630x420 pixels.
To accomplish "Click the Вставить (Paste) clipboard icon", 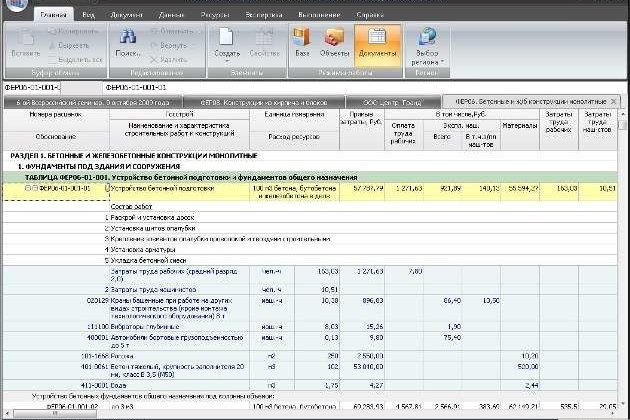I will click(x=25, y=37).
